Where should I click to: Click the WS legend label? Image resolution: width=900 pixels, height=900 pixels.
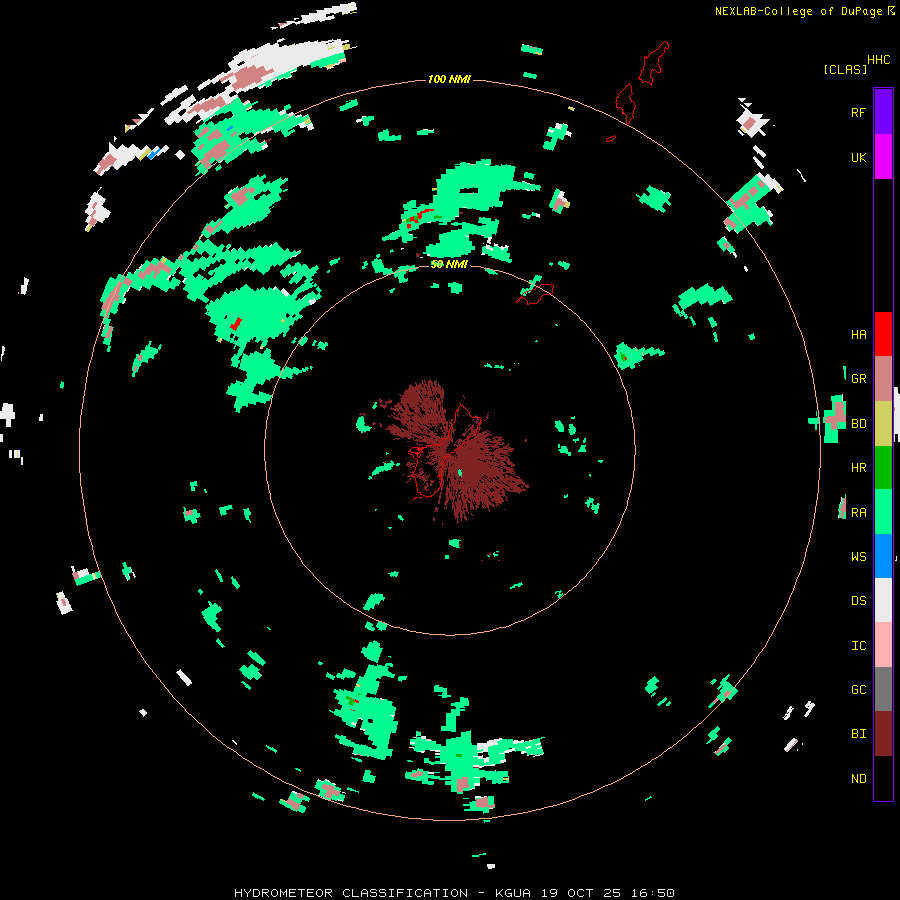tap(858, 556)
